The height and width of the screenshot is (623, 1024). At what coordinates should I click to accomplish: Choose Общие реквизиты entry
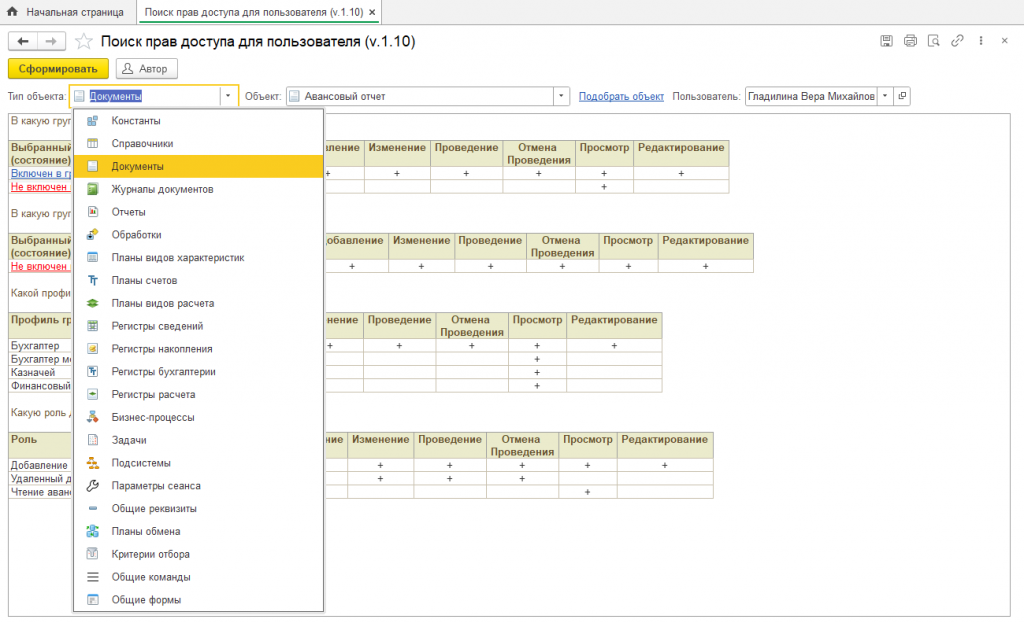pyautogui.click(x=199, y=509)
